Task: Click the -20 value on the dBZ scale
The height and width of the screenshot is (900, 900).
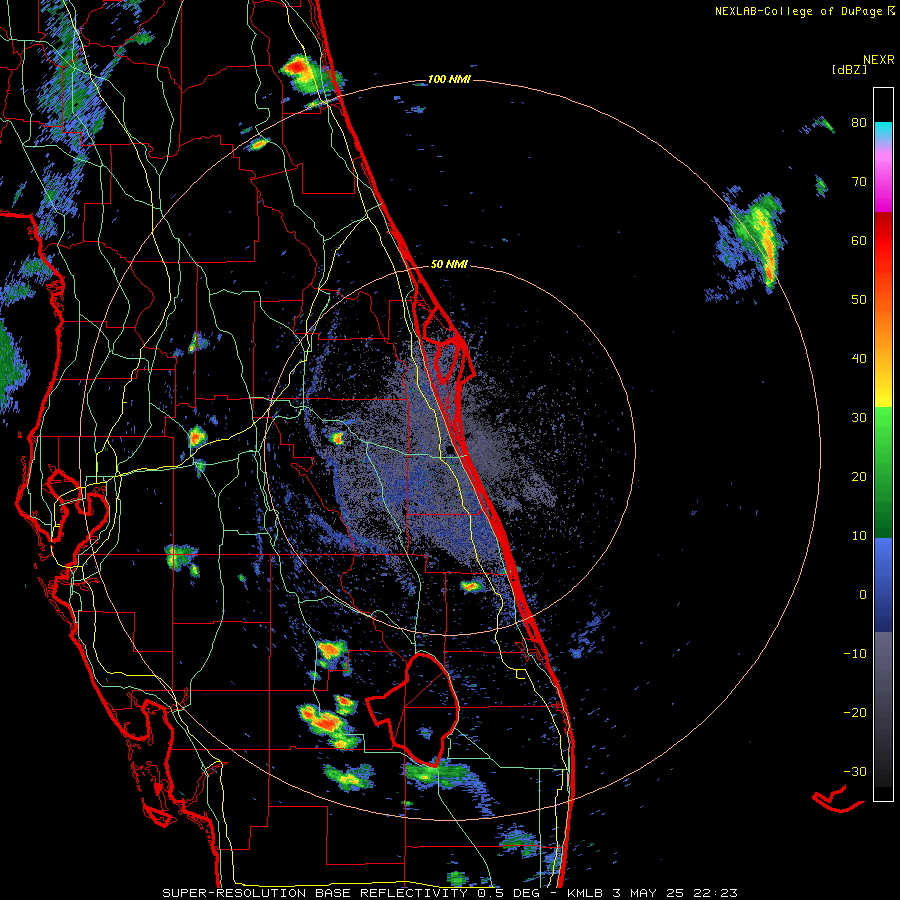Action: point(855,712)
